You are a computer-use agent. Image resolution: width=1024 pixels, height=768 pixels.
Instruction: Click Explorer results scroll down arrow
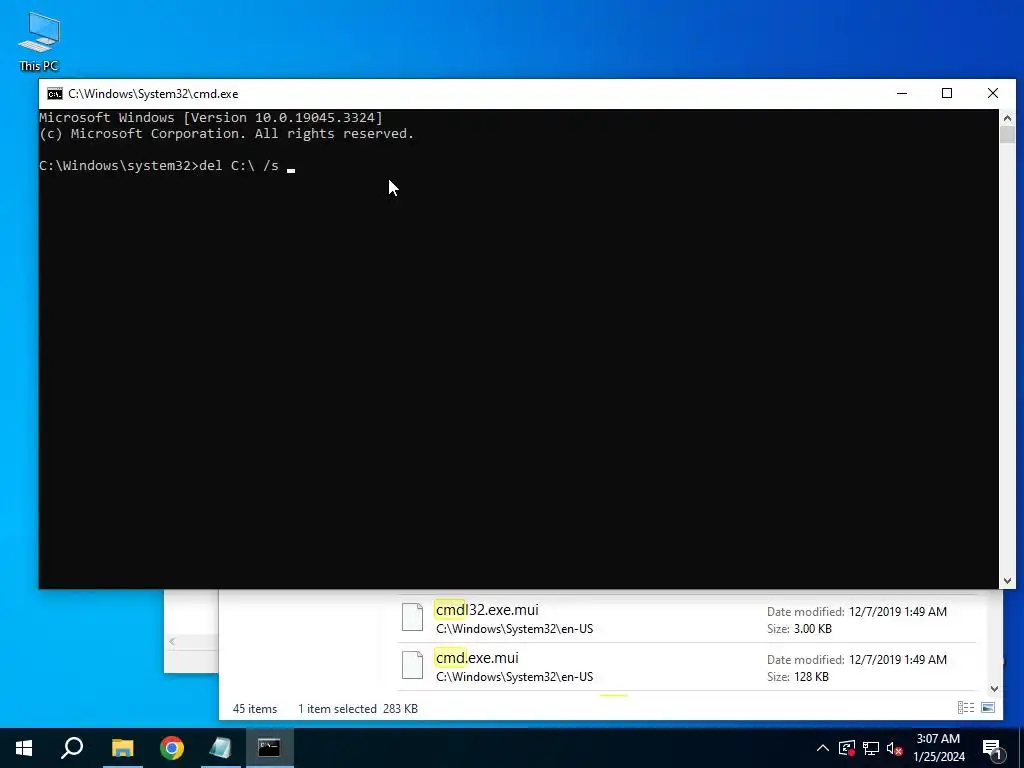point(994,688)
